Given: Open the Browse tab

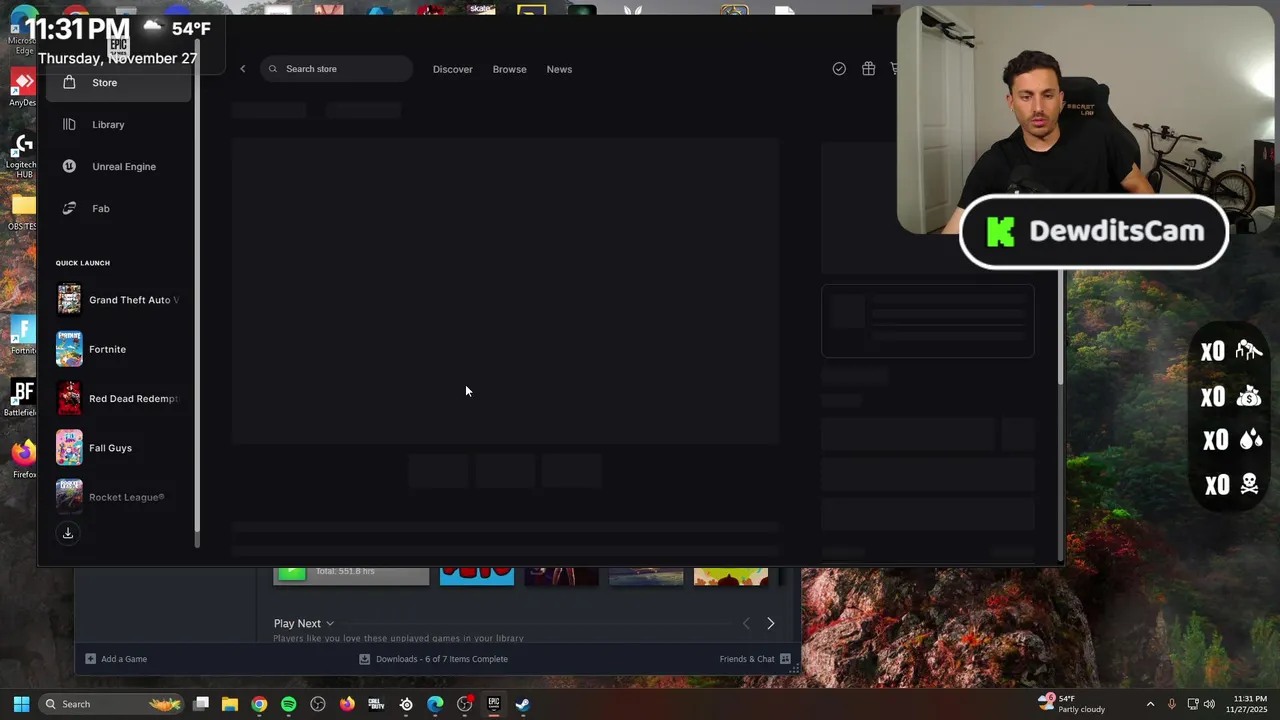Looking at the screenshot, I should 509,69.
